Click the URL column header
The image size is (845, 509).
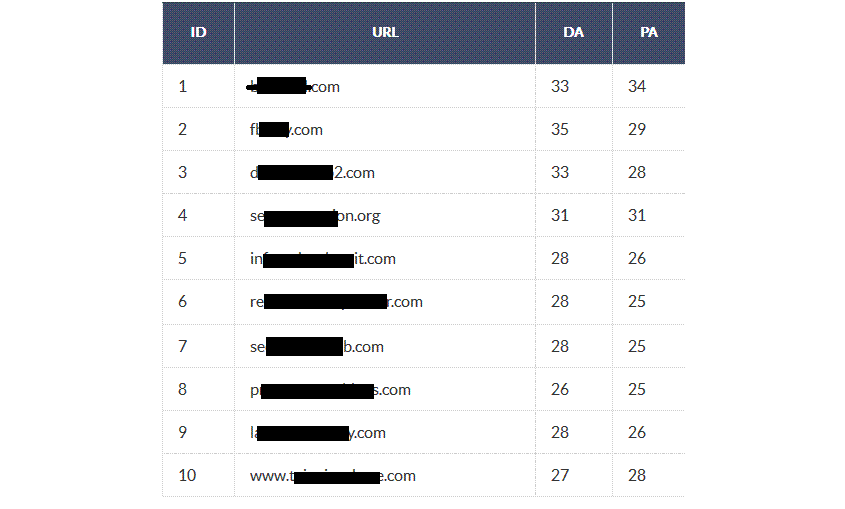[385, 32]
